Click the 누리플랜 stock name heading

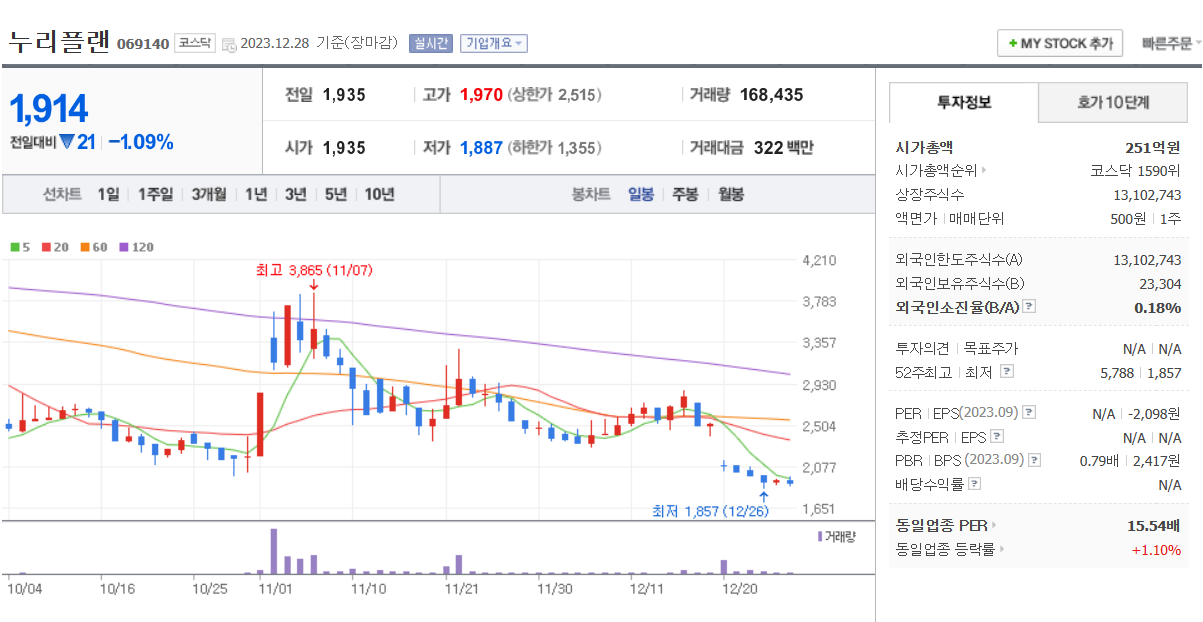(59, 42)
